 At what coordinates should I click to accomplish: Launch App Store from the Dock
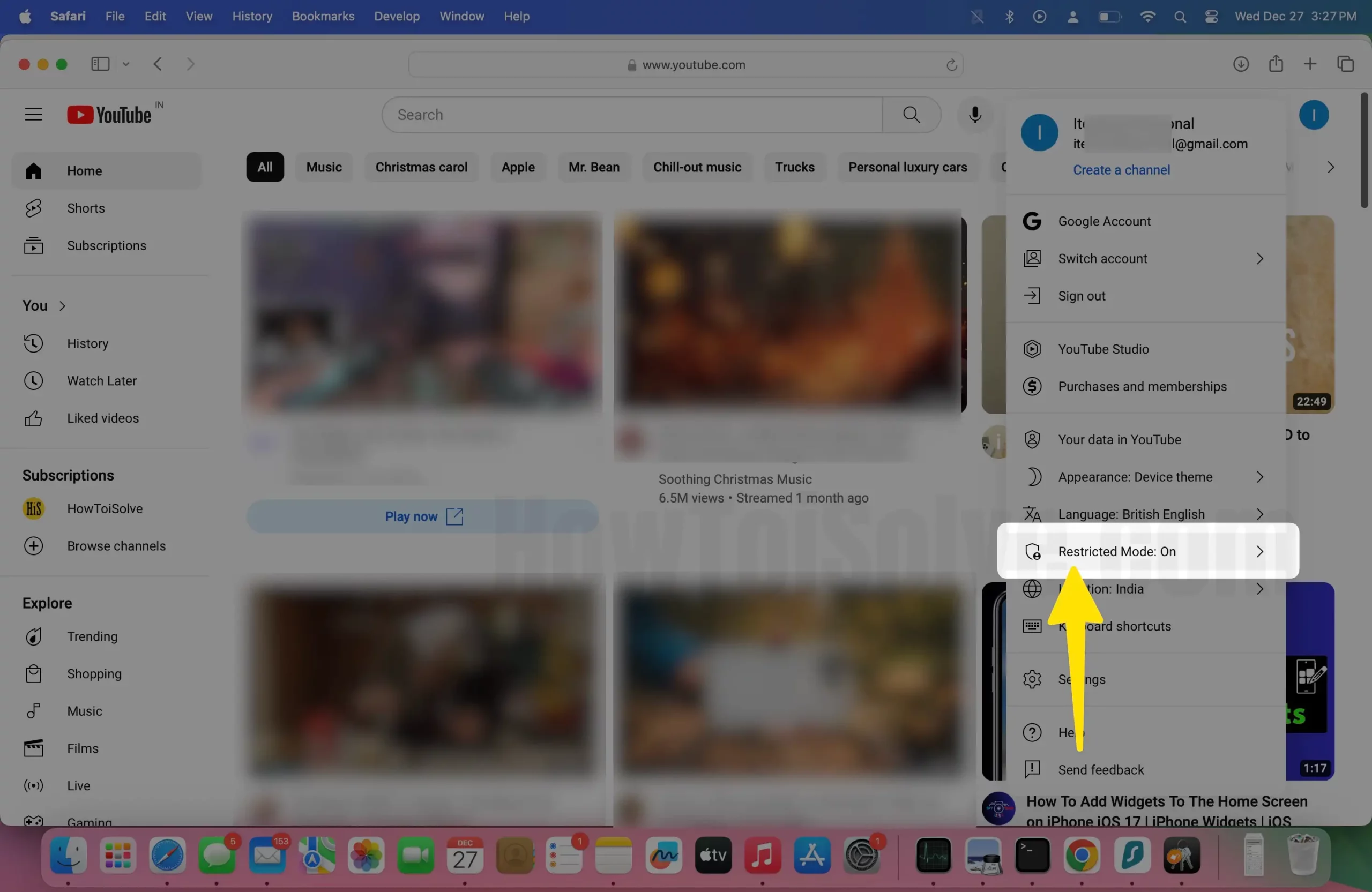pos(812,856)
